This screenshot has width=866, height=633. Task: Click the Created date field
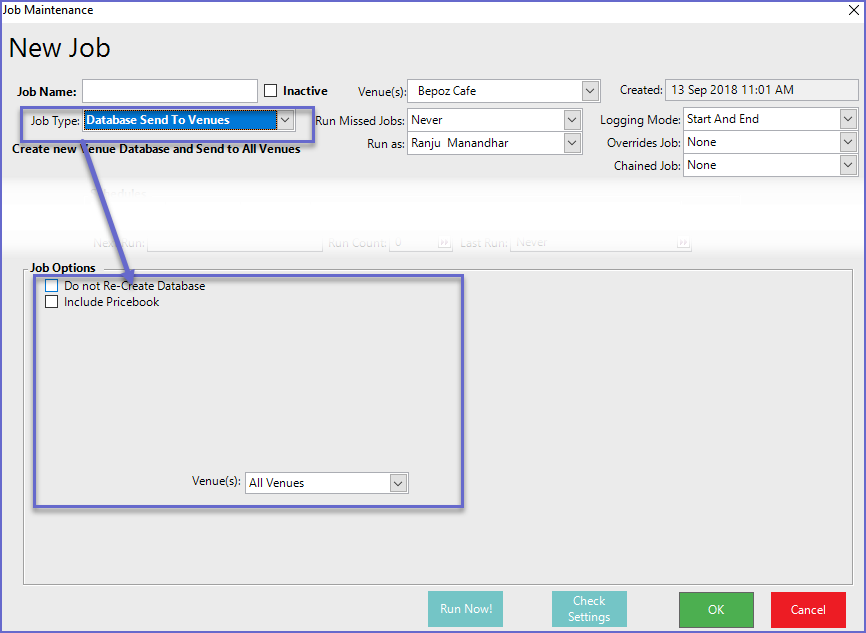click(x=761, y=90)
